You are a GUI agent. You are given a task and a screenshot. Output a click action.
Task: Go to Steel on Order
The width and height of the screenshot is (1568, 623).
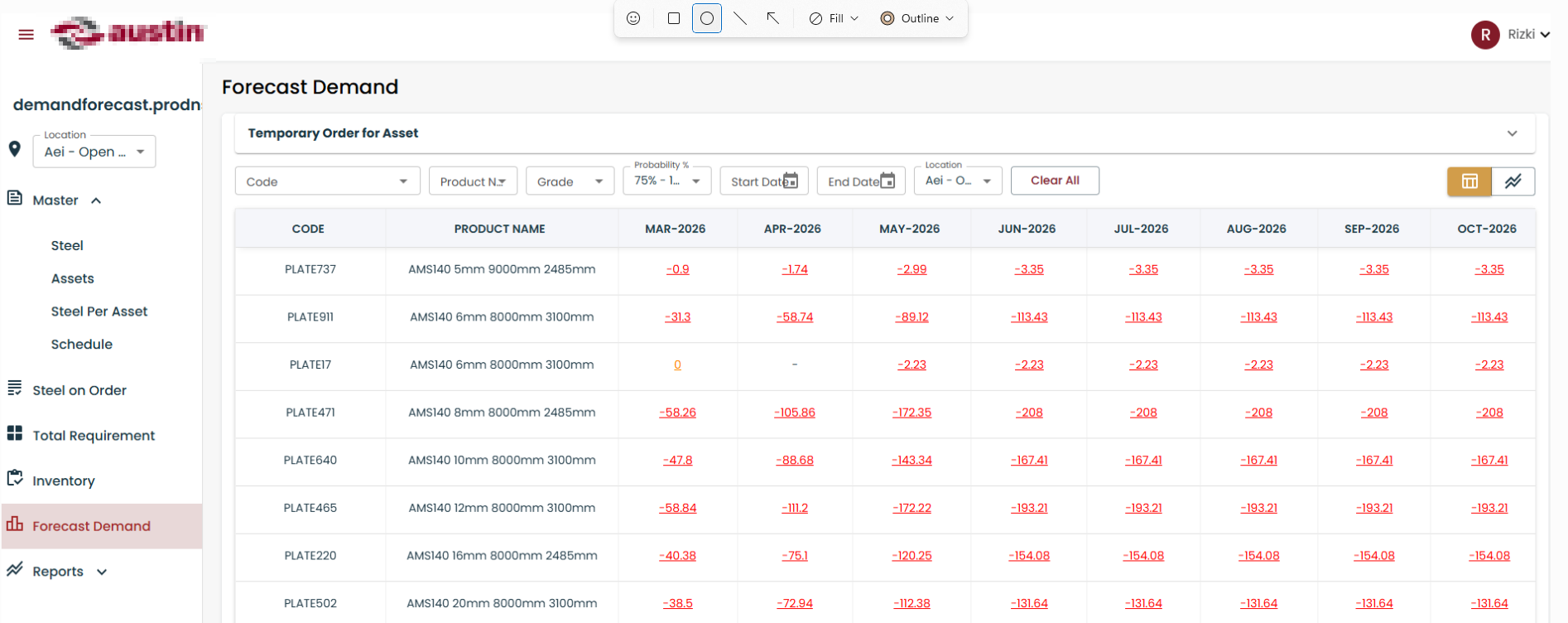click(79, 390)
